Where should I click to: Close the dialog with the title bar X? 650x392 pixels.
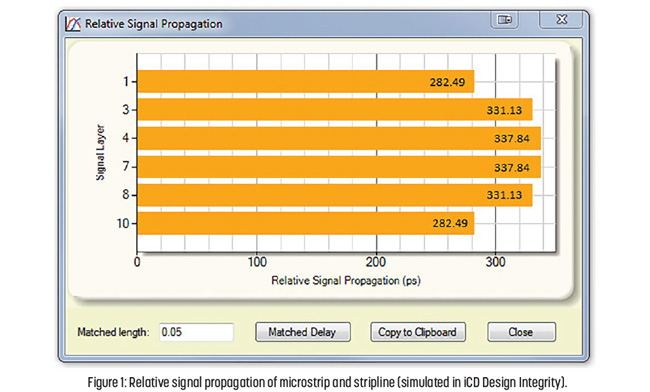tap(562, 19)
